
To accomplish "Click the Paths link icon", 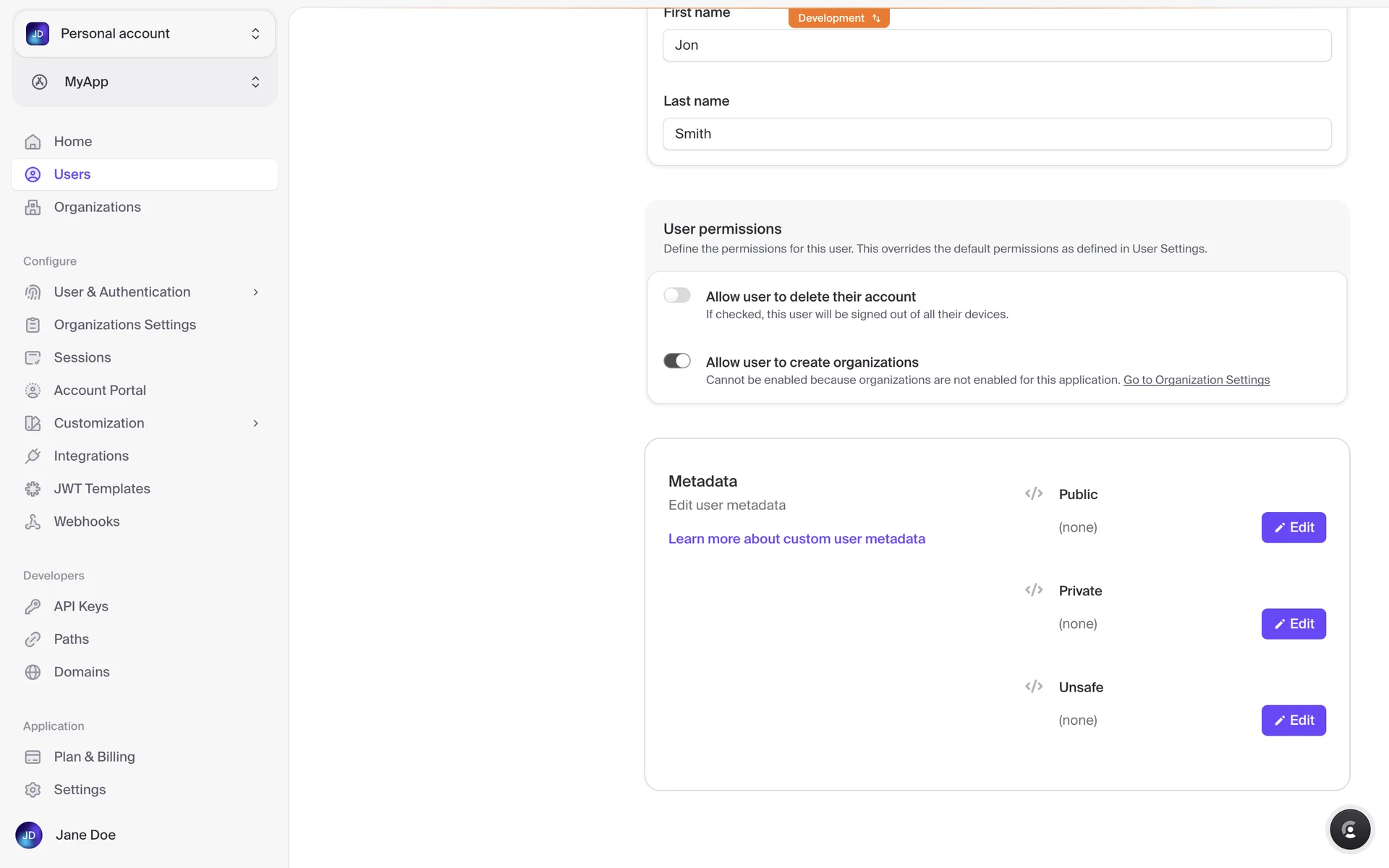I will coord(33,639).
